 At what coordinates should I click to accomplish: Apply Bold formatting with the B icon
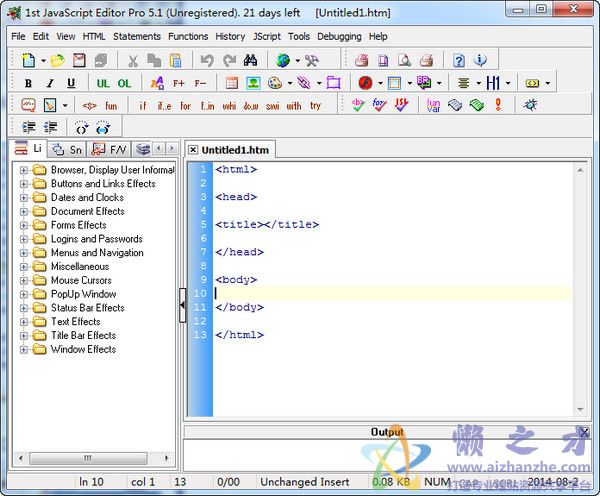click(x=28, y=83)
